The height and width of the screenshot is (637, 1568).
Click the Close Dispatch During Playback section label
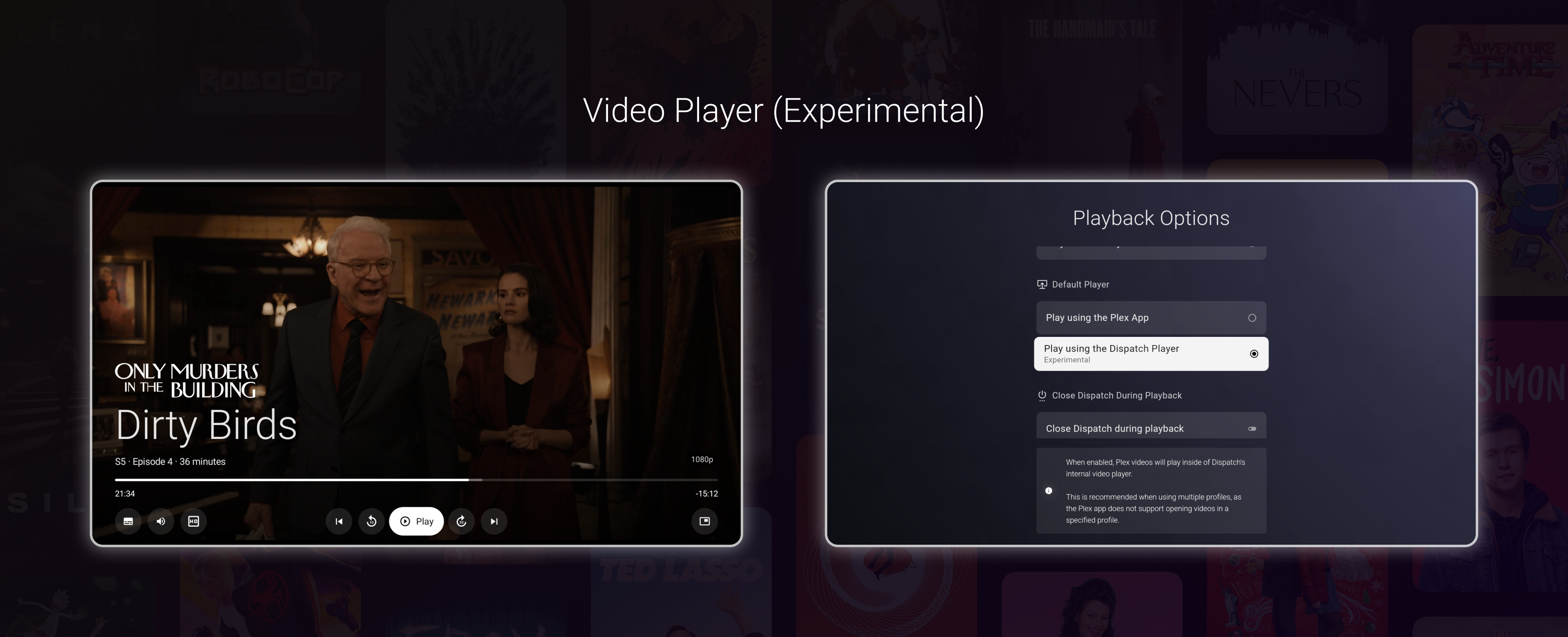pos(1117,396)
